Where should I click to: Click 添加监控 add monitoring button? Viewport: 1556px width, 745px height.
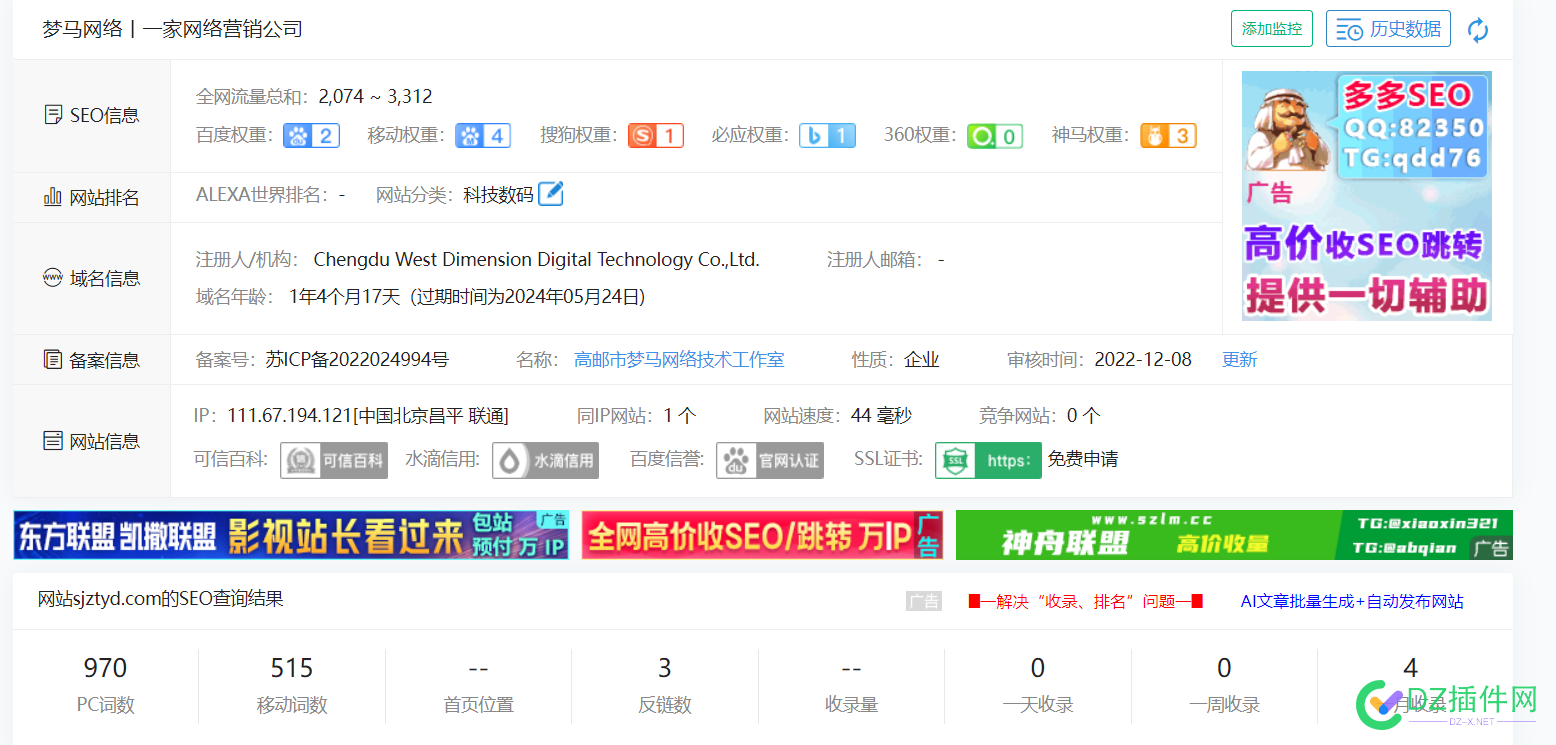[1271, 29]
